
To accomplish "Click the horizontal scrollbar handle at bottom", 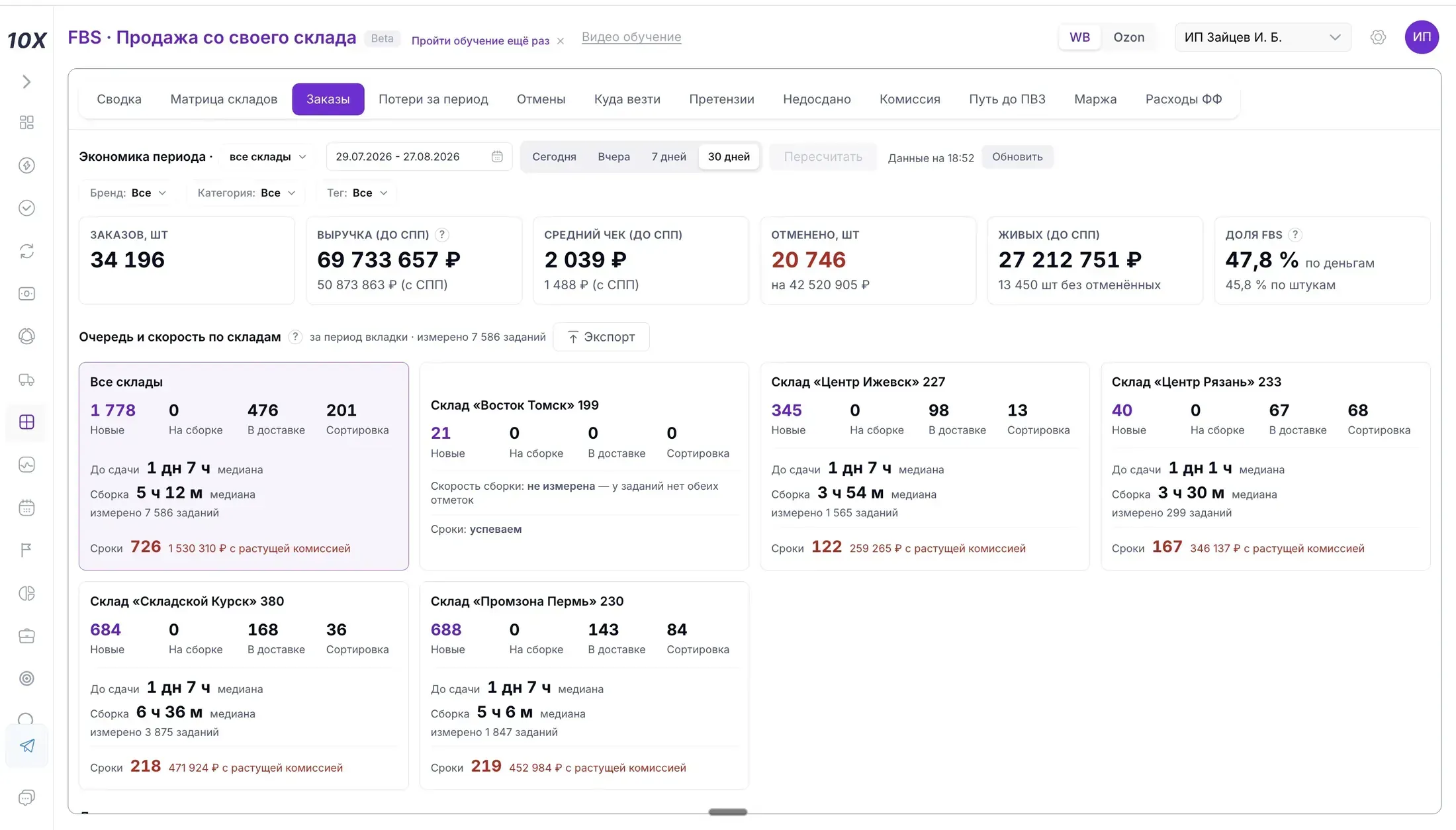I will [728, 812].
